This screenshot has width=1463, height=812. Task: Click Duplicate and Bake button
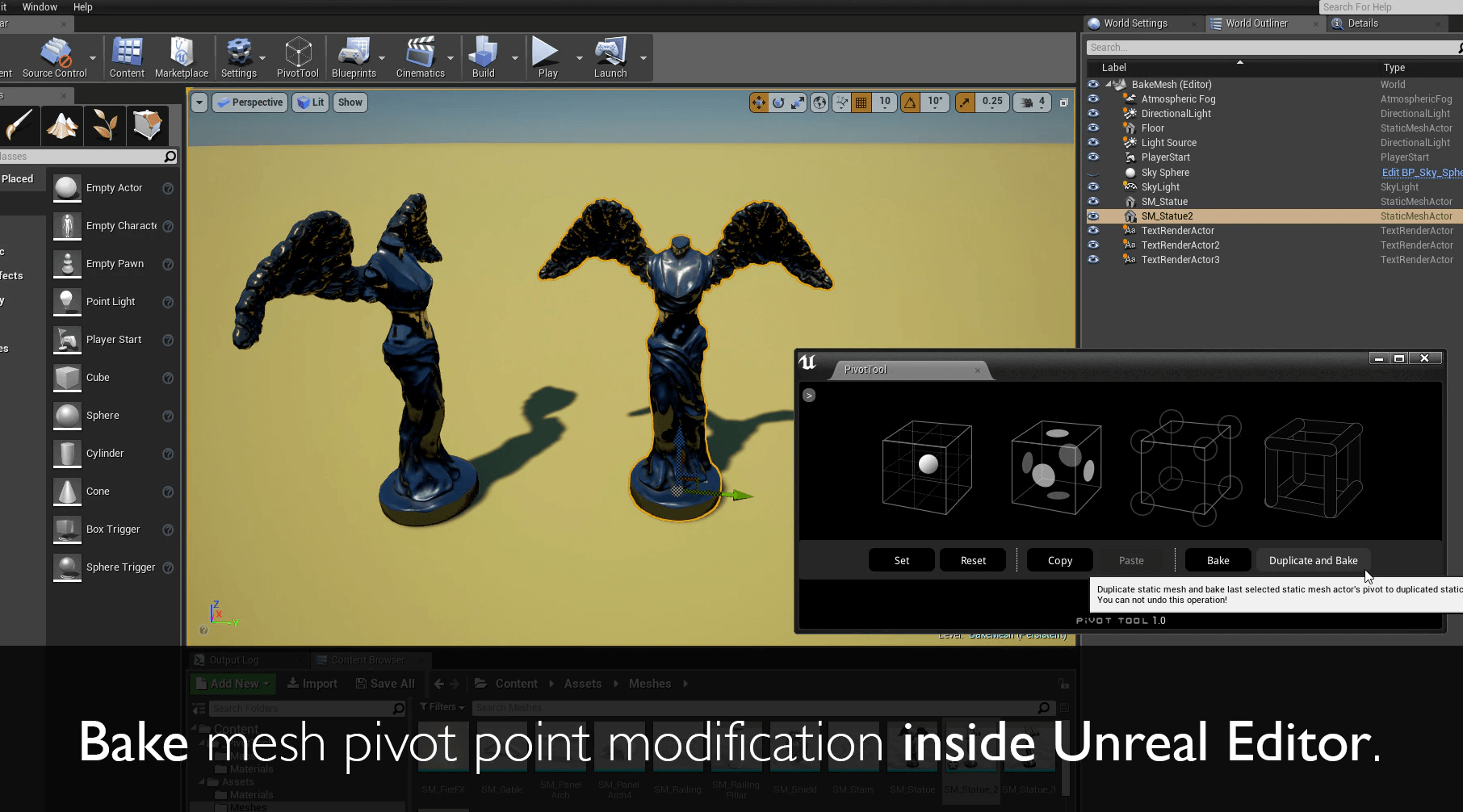click(1313, 560)
